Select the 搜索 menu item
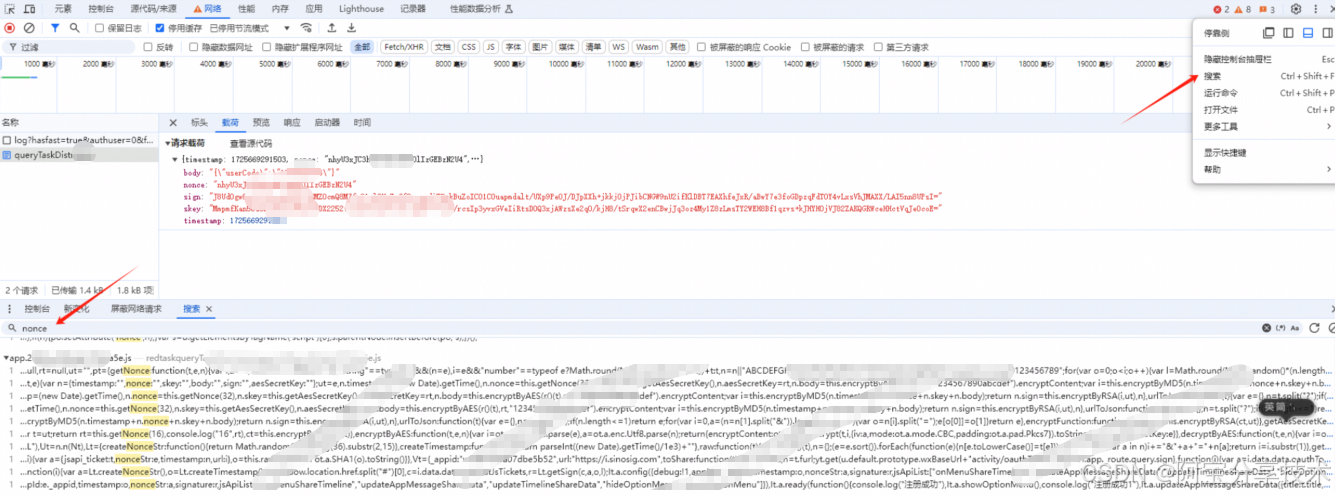The width and height of the screenshot is (1335, 495). (x=1267, y=76)
